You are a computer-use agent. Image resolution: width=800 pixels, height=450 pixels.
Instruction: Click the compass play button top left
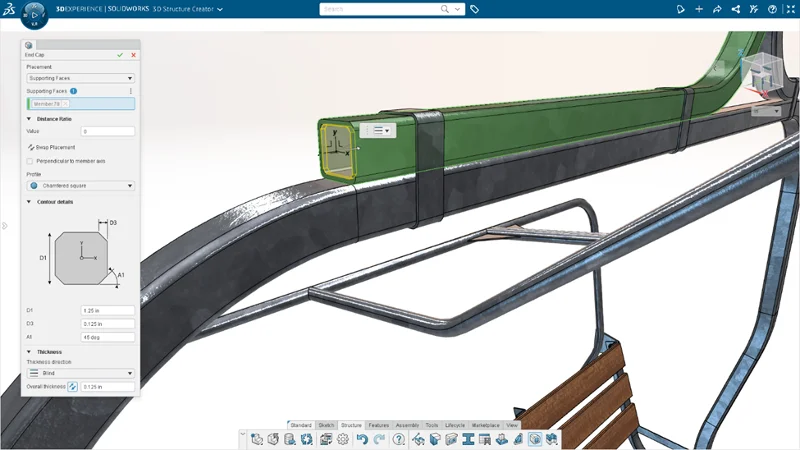(x=33, y=17)
